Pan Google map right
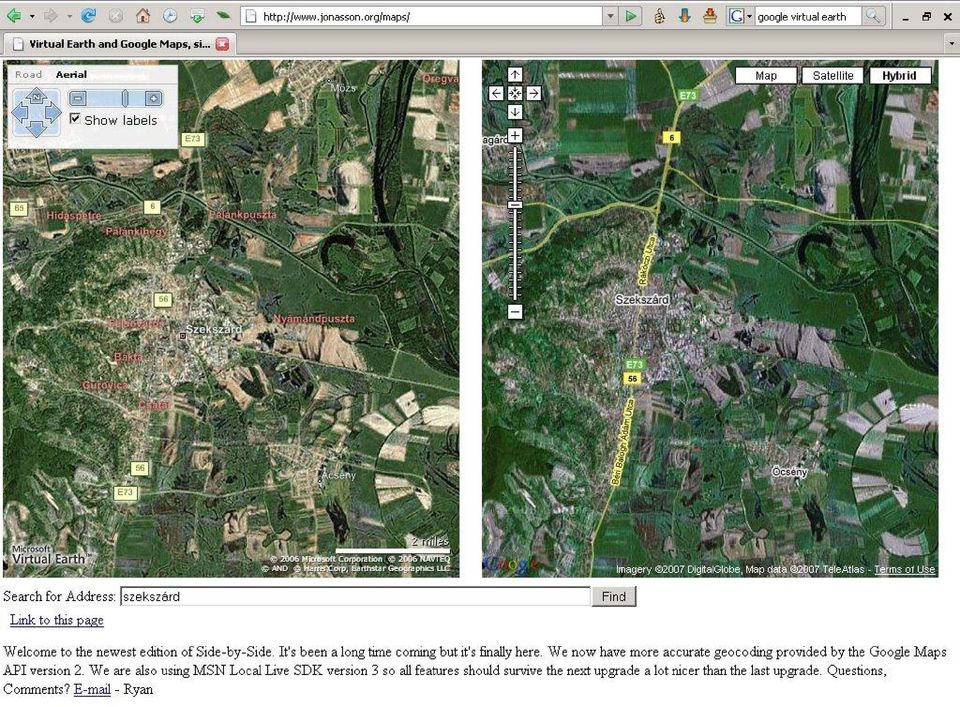The image size is (960, 707). 533,93
